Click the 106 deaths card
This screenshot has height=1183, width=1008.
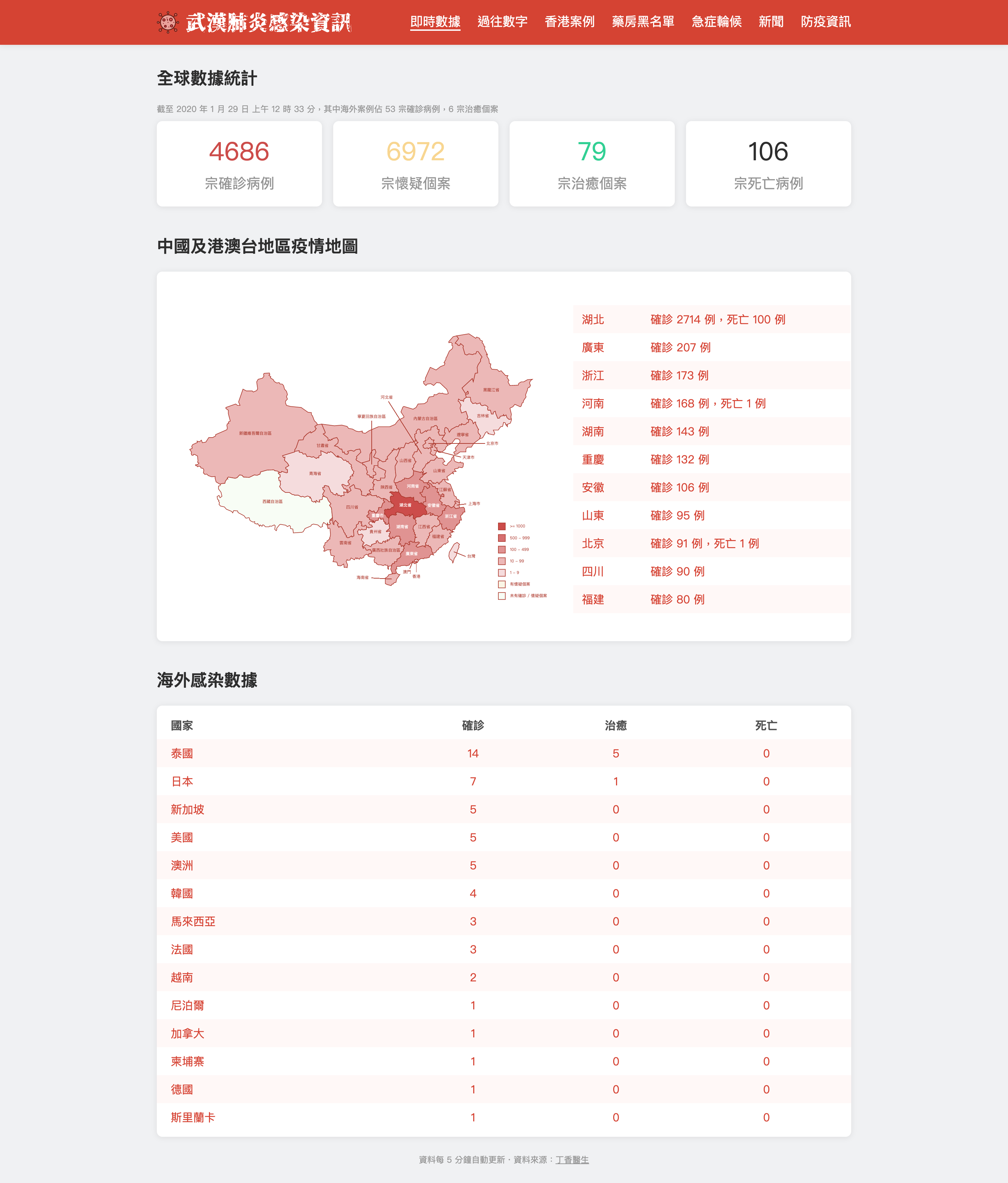tap(768, 164)
